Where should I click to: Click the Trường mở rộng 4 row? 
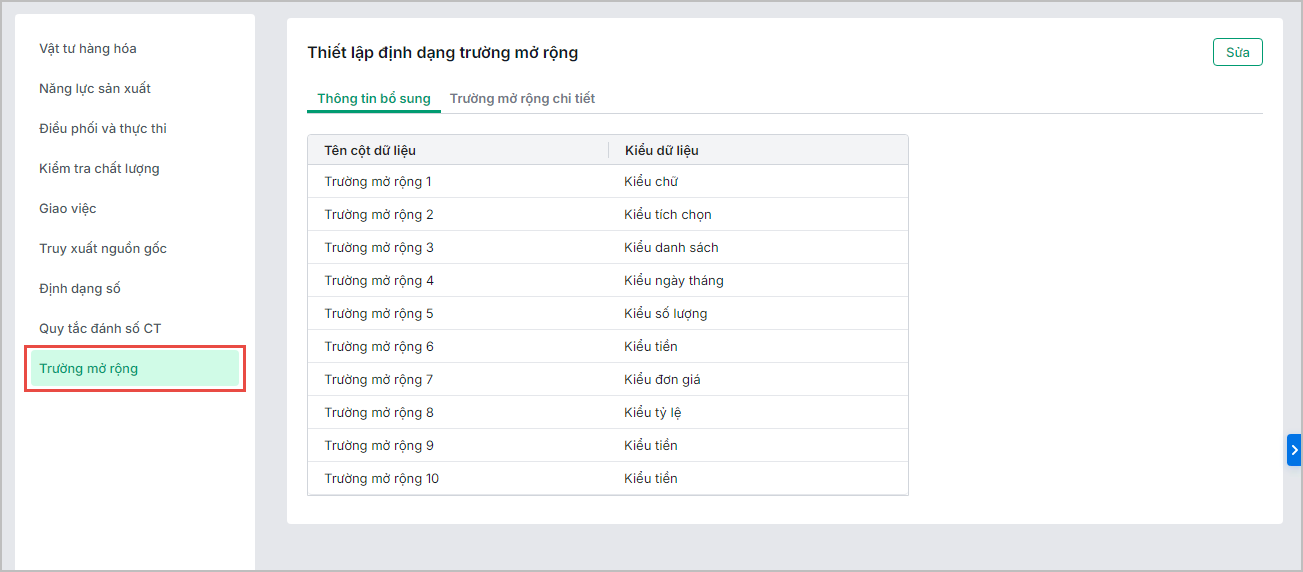click(x=379, y=280)
